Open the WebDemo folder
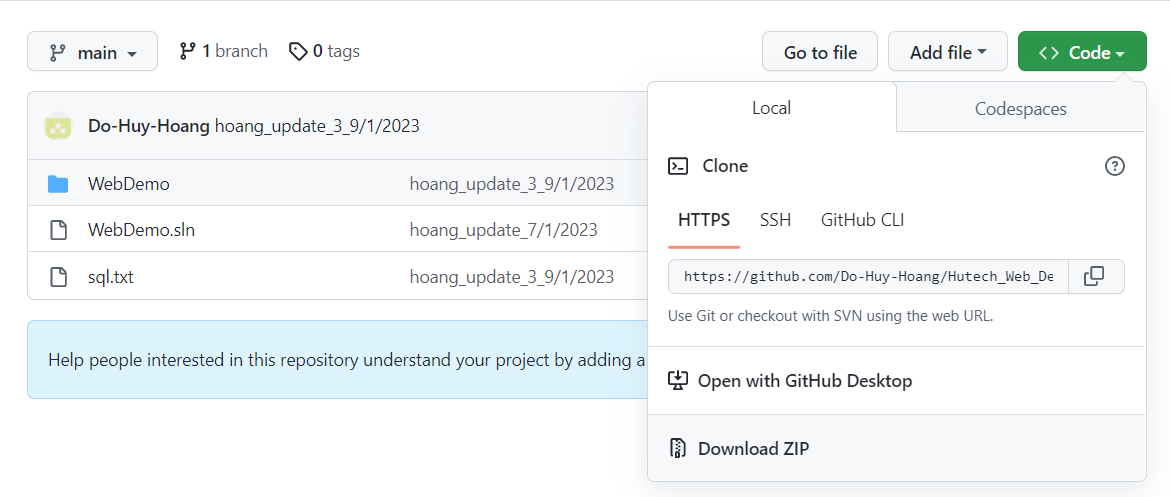1170x497 pixels. [128, 184]
